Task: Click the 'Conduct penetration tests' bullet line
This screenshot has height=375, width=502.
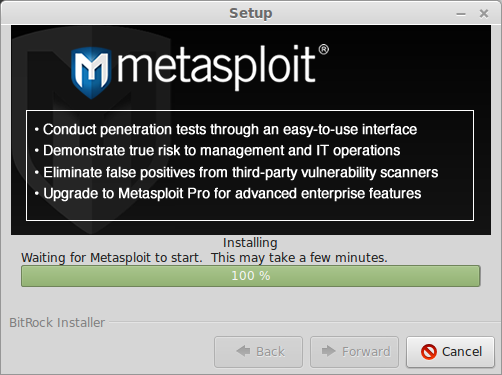Action: 226,130
